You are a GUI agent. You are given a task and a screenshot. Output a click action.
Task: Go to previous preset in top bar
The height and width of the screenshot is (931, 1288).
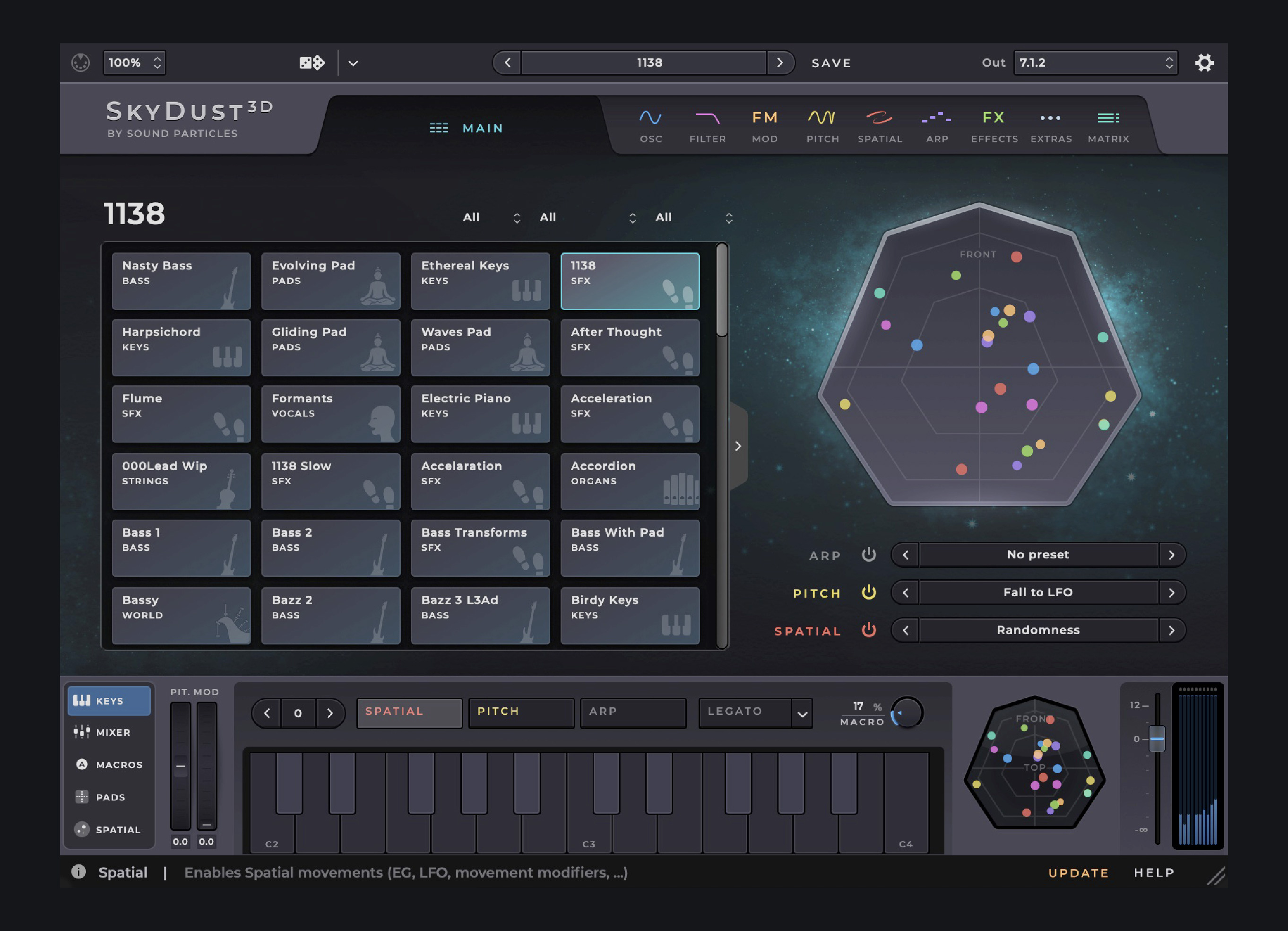click(x=508, y=62)
